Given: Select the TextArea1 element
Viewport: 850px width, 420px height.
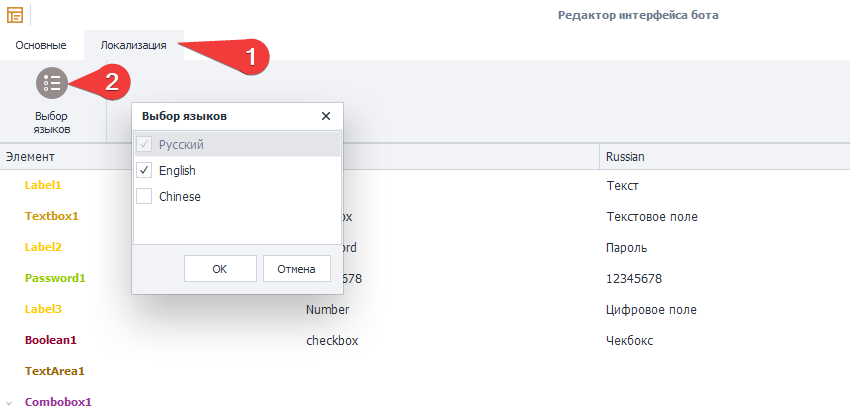Looking at the screenshot, I should tap(55, 372).
